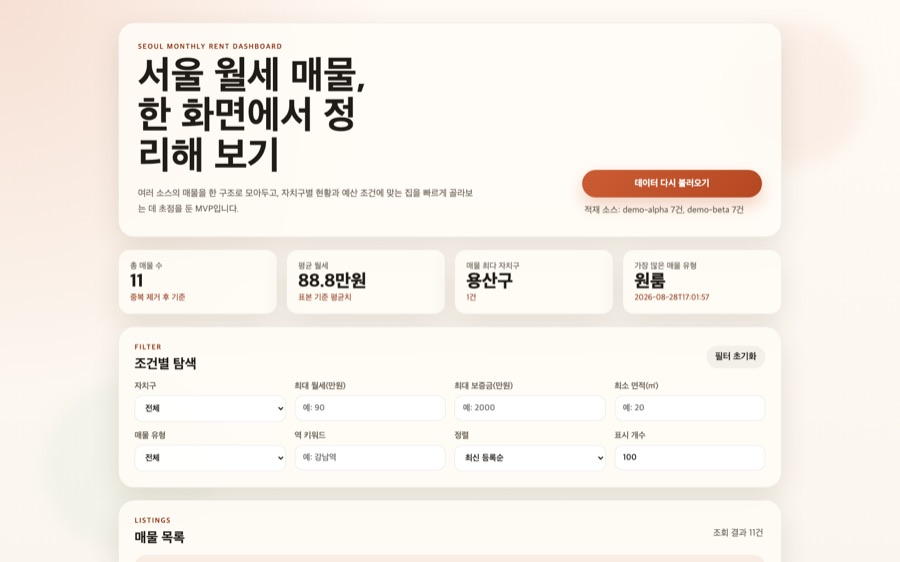Click the 조건별 탐색 heading
This screenshot has width=900, height=562.
[x=165, y=363]
